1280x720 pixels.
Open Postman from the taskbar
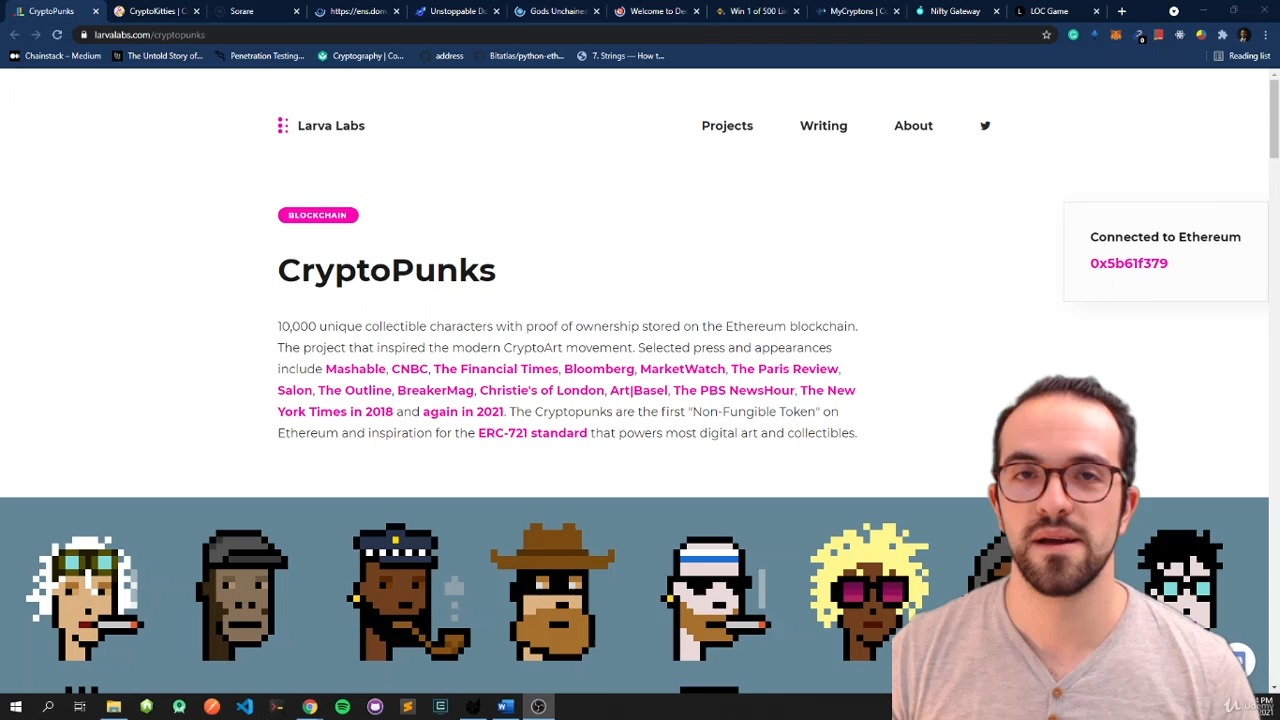(x=212, y=707)
